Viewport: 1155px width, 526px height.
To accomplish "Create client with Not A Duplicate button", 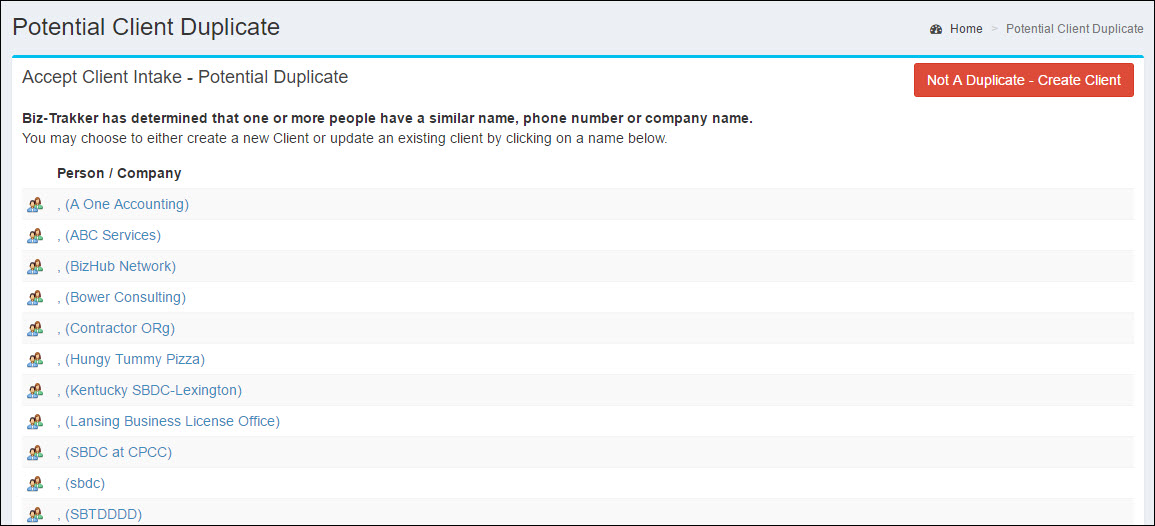I will (x=1023, y=80).
